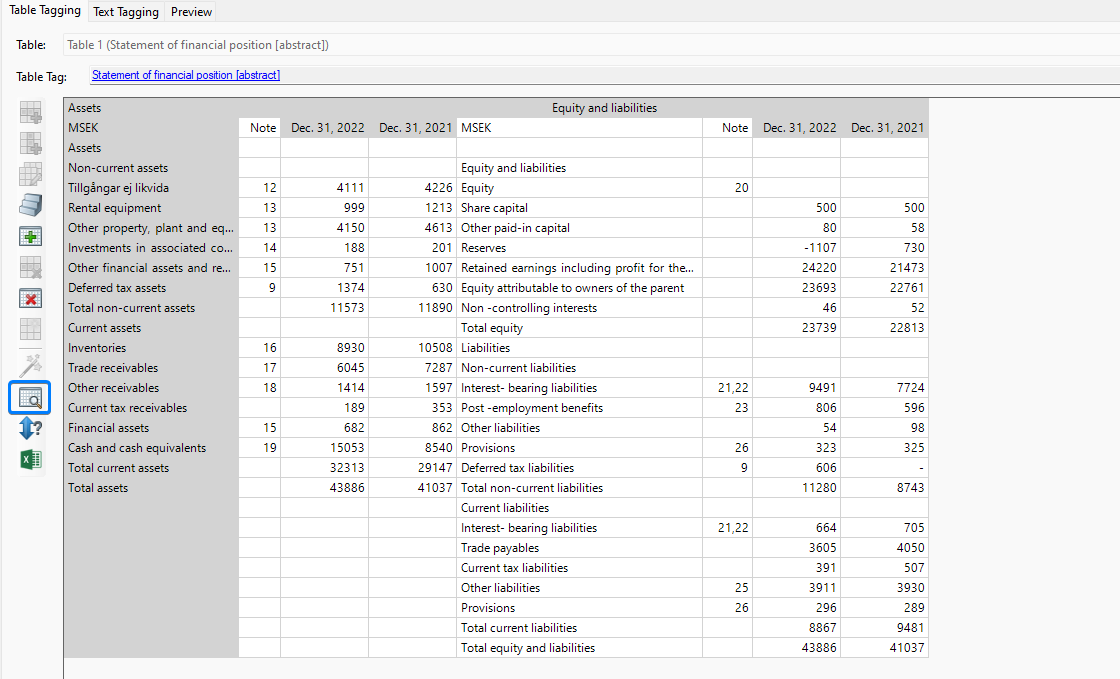Open the Preview tab
Screen dimensions: 1120x679
[x=191, y=12]
